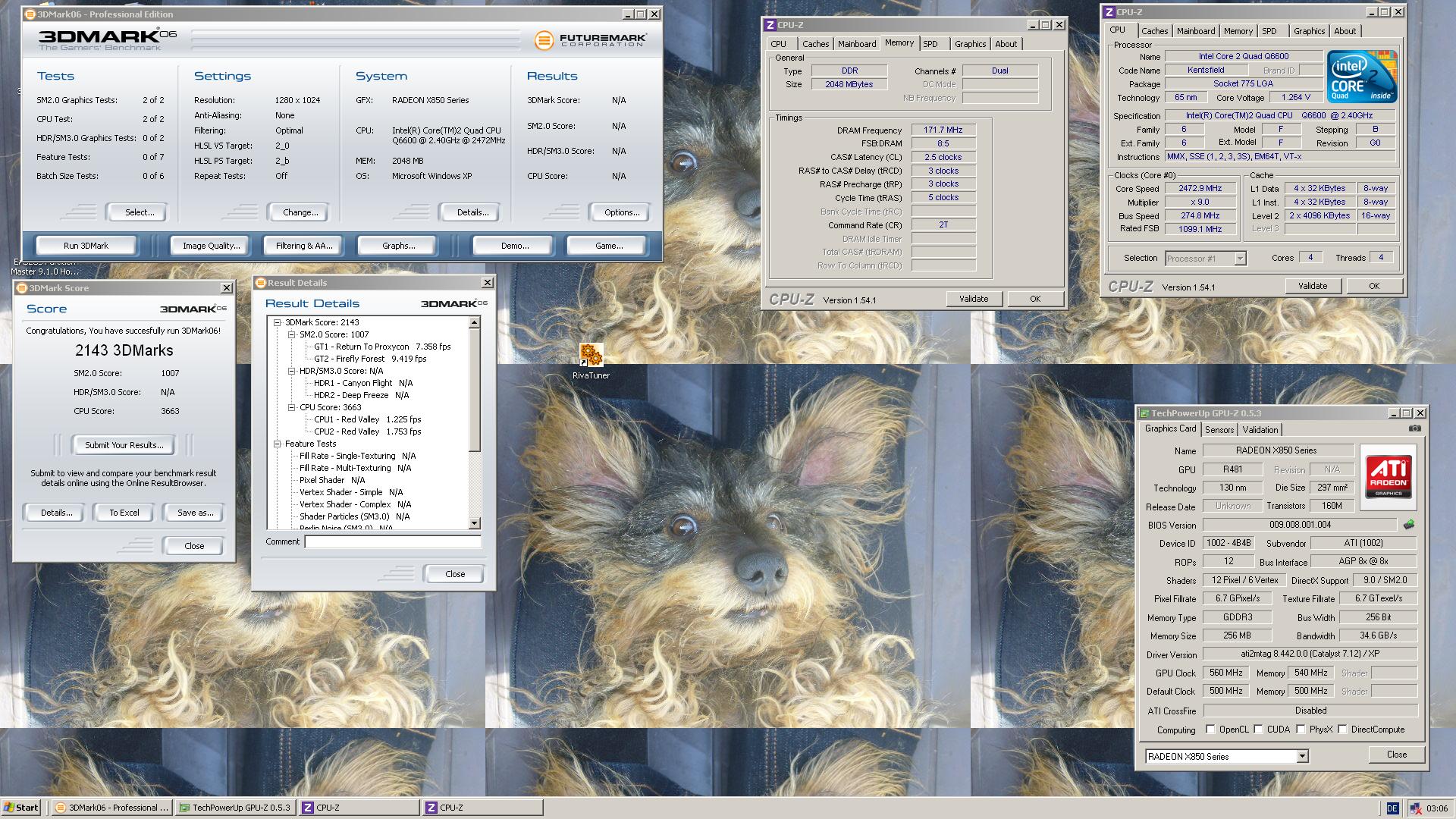Open the RivaTuner desktop shortcut

tap(591, 361)
